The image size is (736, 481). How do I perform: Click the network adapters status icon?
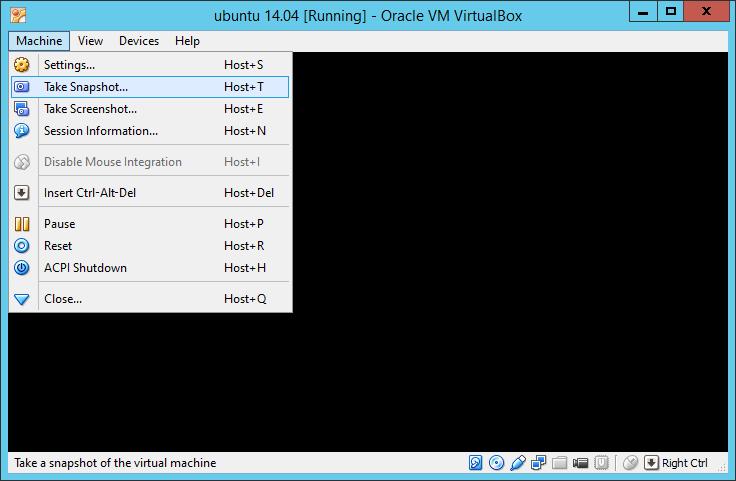[538, 463]
